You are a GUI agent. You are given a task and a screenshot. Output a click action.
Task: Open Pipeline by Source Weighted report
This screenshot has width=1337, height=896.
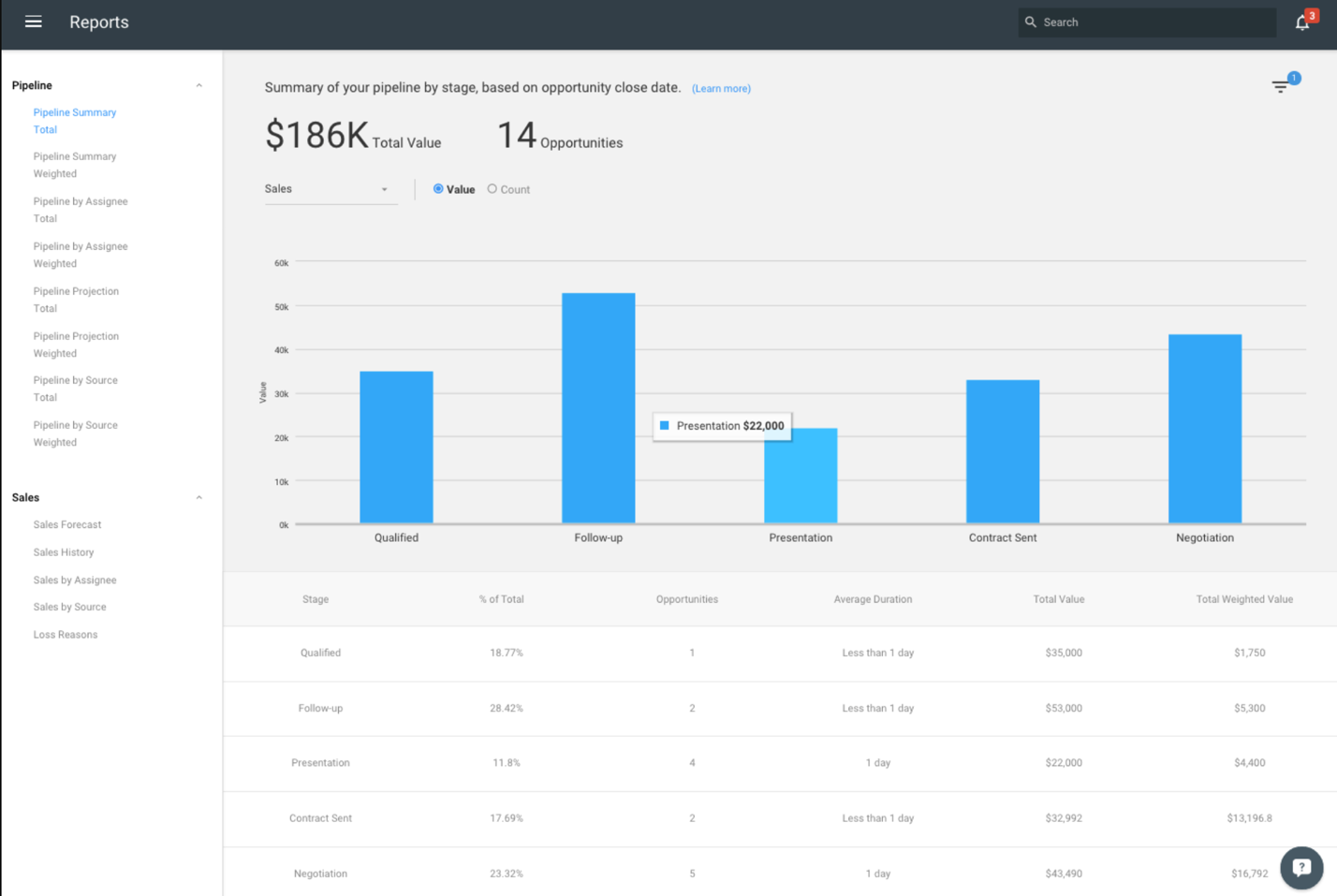coord(75,433)
